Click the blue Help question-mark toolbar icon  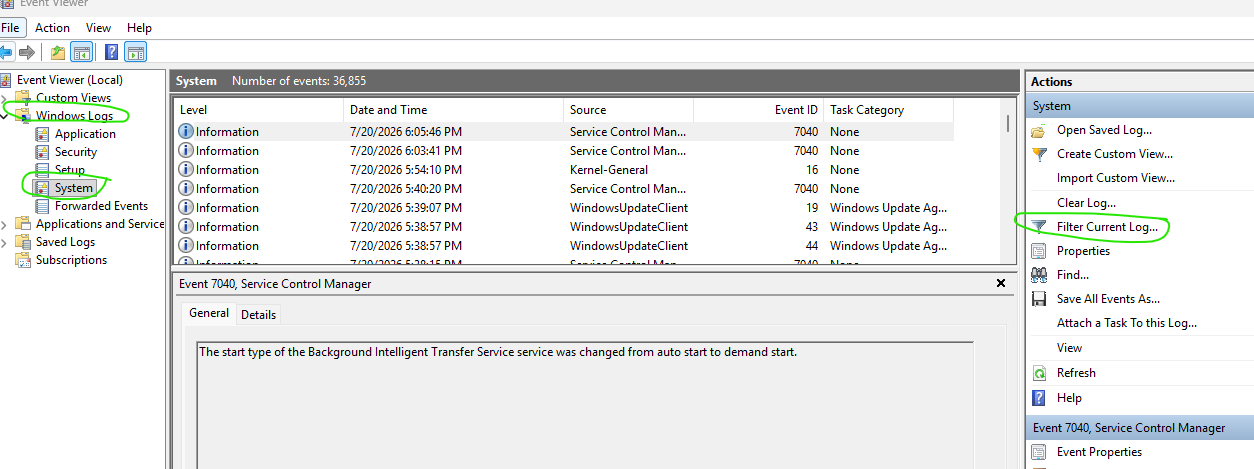(x=112, y=52)
